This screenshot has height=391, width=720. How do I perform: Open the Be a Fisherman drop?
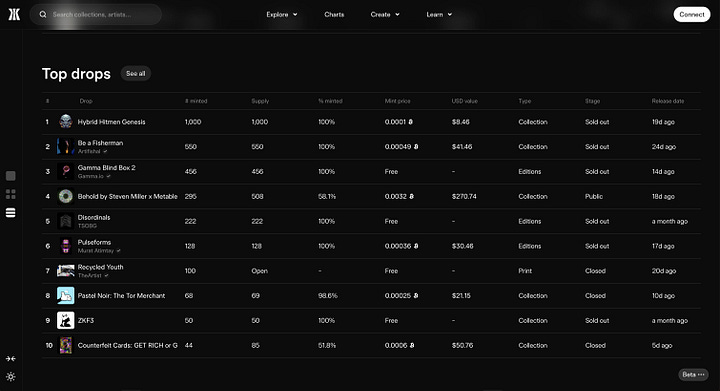(x=100, y=143)
